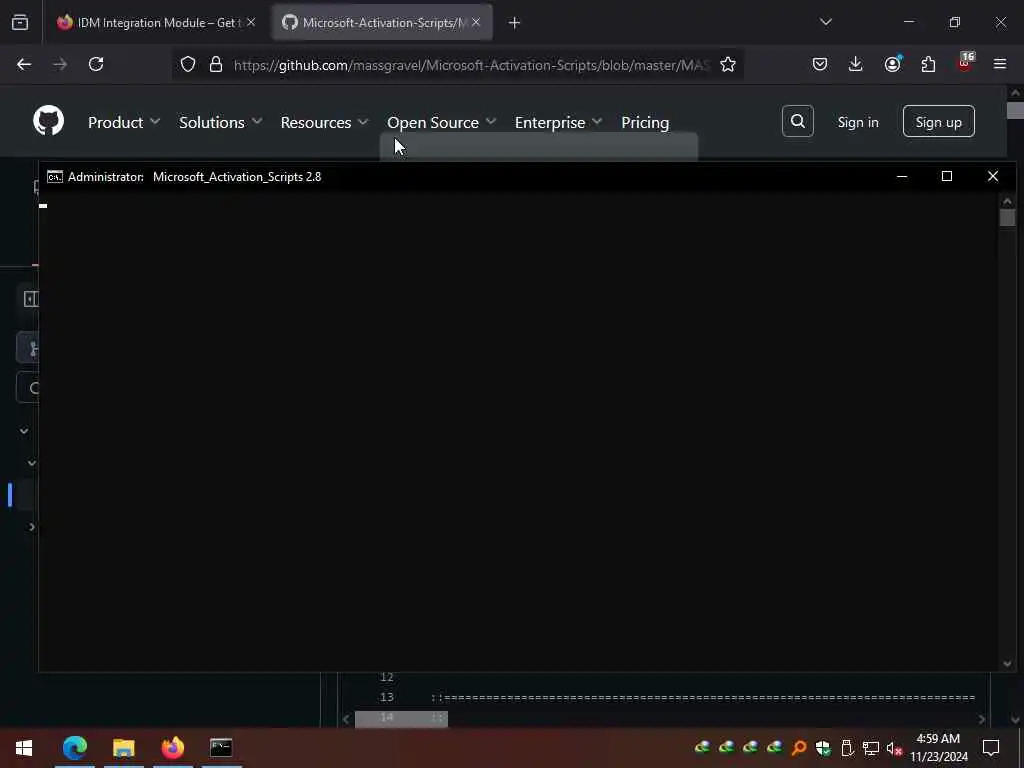
Task: Open command prompt window system menu icon
Action: 55,177
